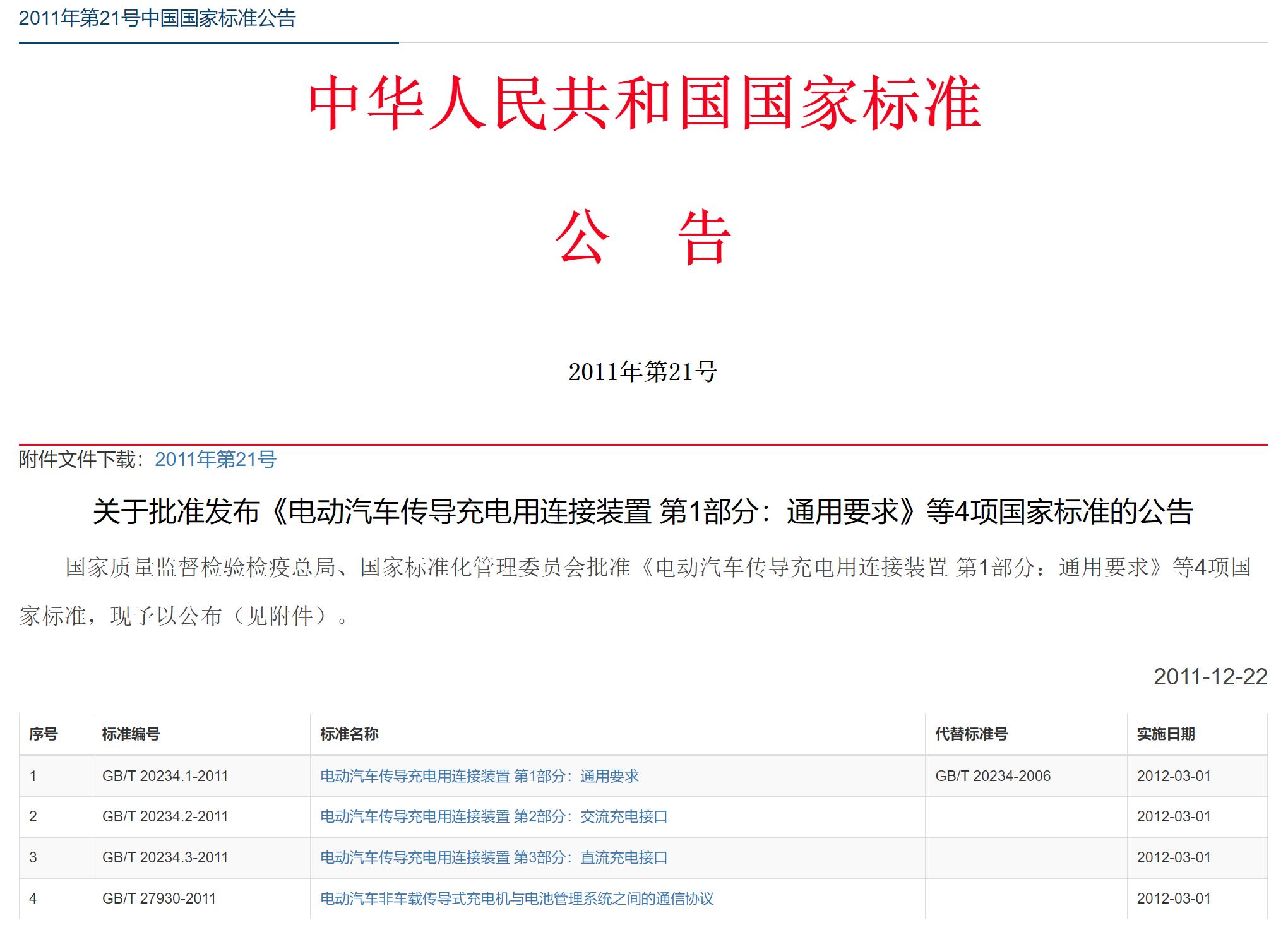The image size is (1288, 925).
Task: Select cell GB/T 20234.1-2011
Action: 165,776
